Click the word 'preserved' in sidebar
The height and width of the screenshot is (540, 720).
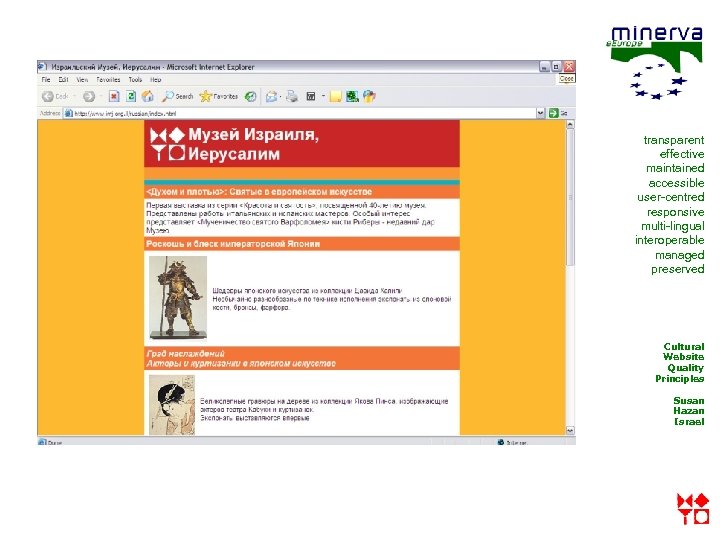tap(678, 269)
